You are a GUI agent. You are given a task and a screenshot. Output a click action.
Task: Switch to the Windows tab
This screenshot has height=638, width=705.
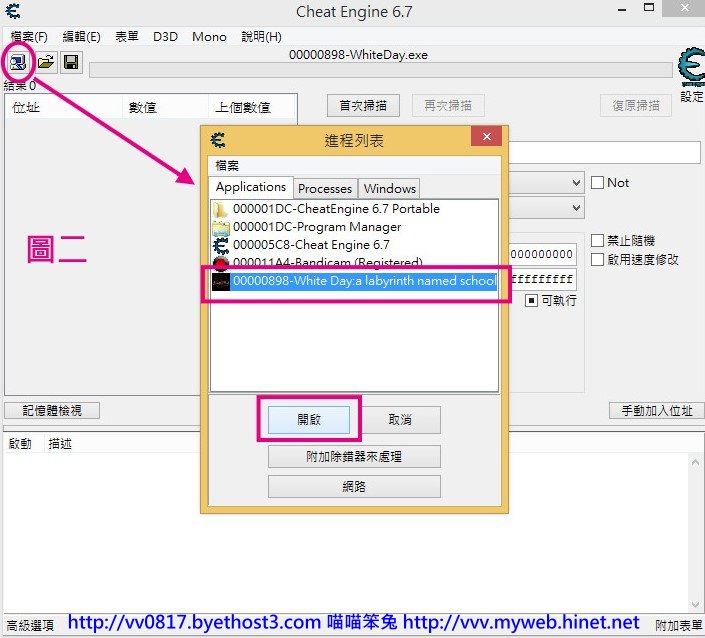[390, 188]
